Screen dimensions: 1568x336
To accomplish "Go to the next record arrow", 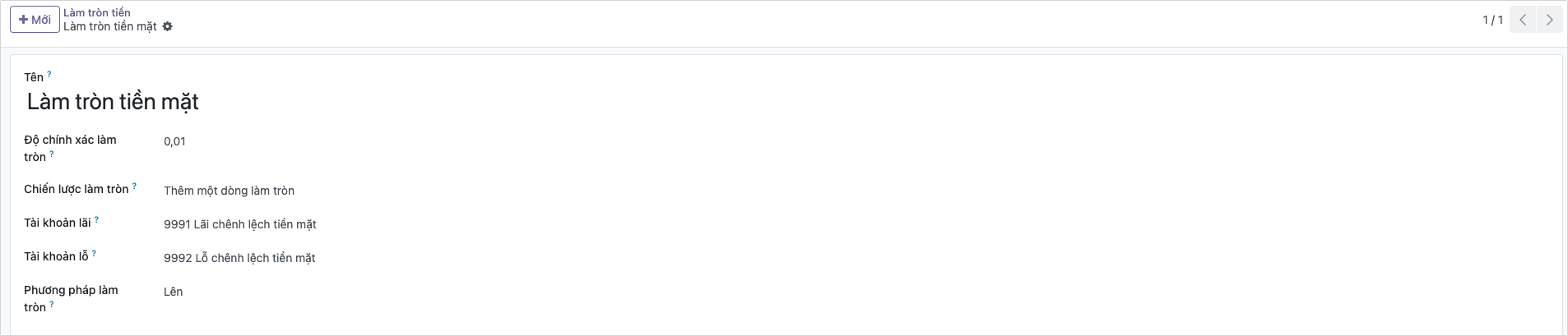I will pyautogui.click(x=1549, y=20).
